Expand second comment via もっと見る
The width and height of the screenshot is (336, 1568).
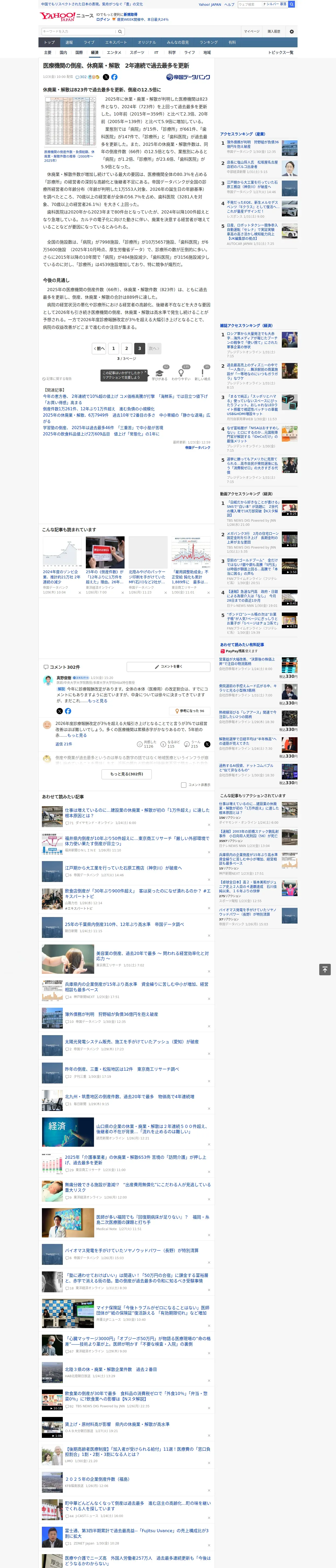pos(77,735)
